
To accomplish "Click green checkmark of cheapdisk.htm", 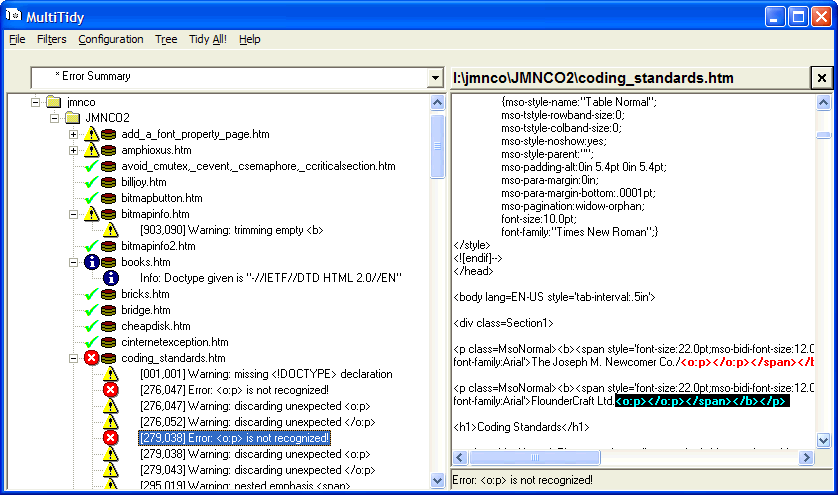I will (91, 326).
